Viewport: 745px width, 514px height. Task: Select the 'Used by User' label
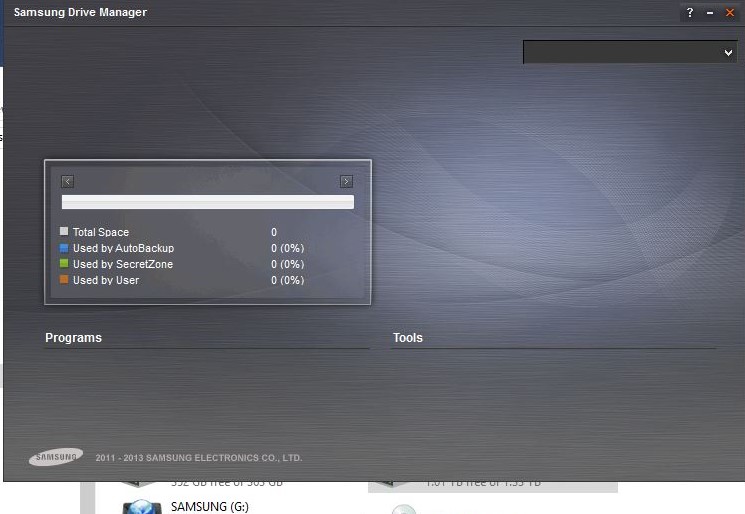point(106,280)
